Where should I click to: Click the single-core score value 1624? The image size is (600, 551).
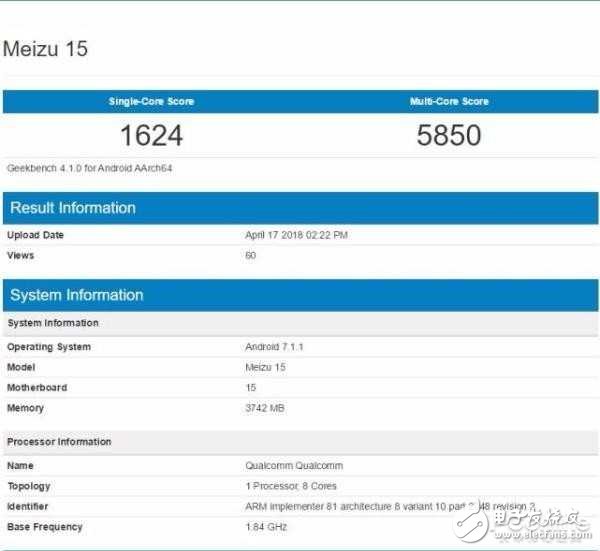pos(151,135)
